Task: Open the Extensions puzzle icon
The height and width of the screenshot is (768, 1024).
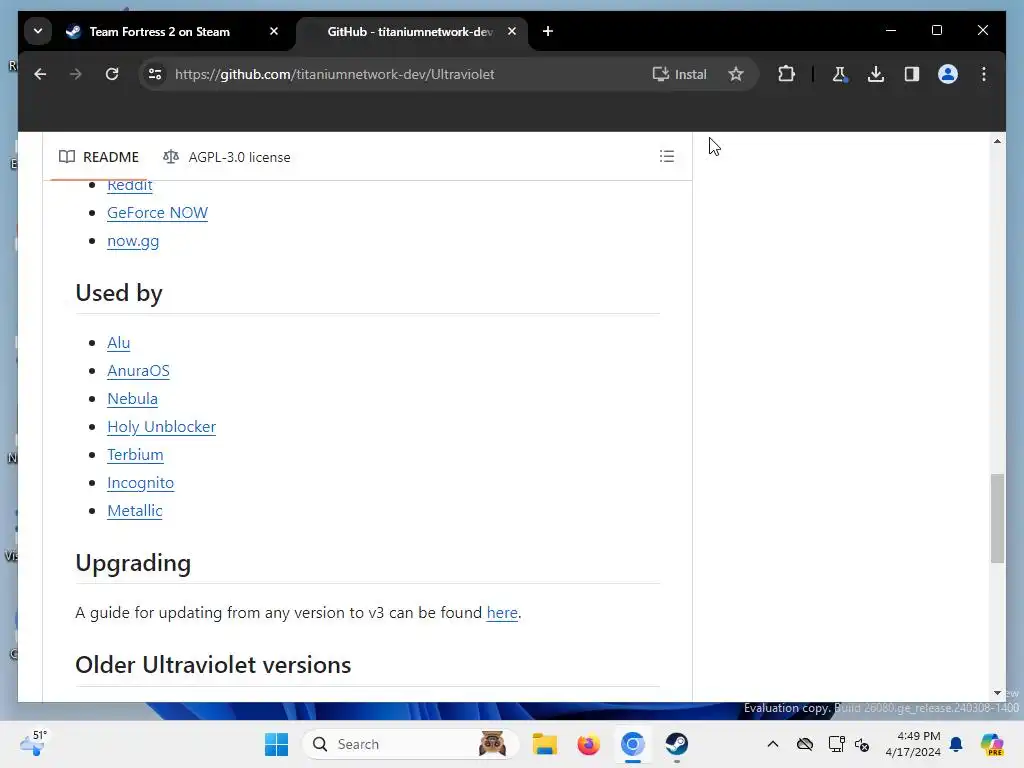Action: click(x=786, y=74)
